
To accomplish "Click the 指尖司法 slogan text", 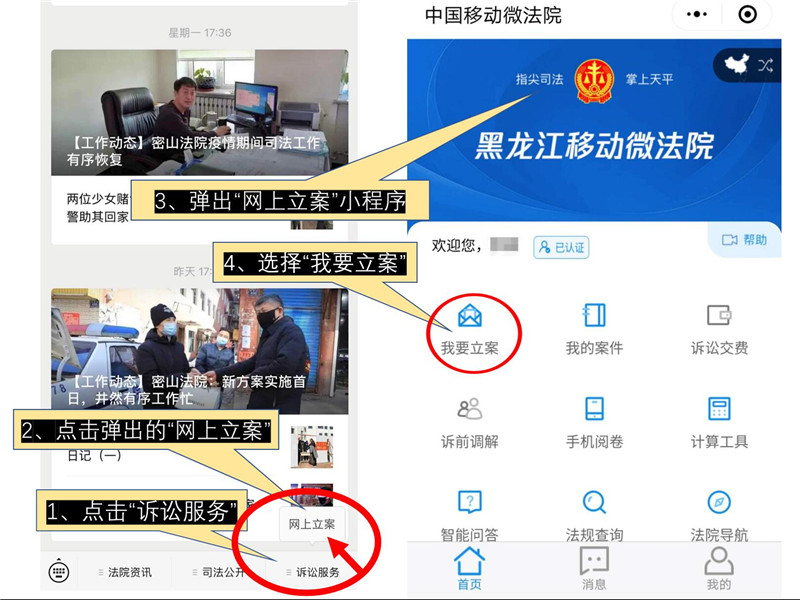I will [539, 79].
